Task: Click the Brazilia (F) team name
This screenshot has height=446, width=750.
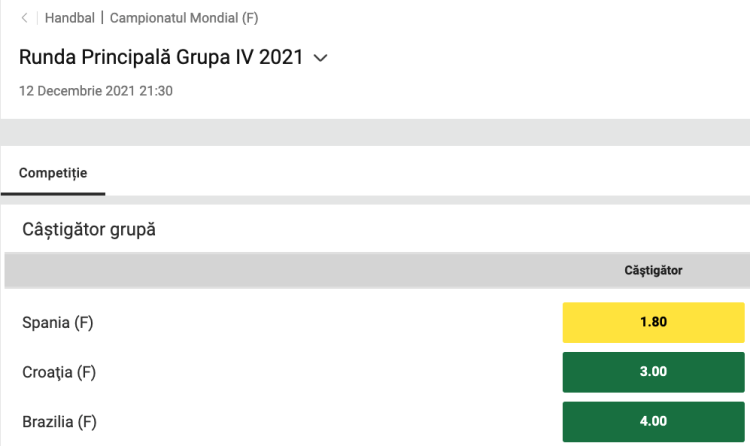Action: coord(59,421)
